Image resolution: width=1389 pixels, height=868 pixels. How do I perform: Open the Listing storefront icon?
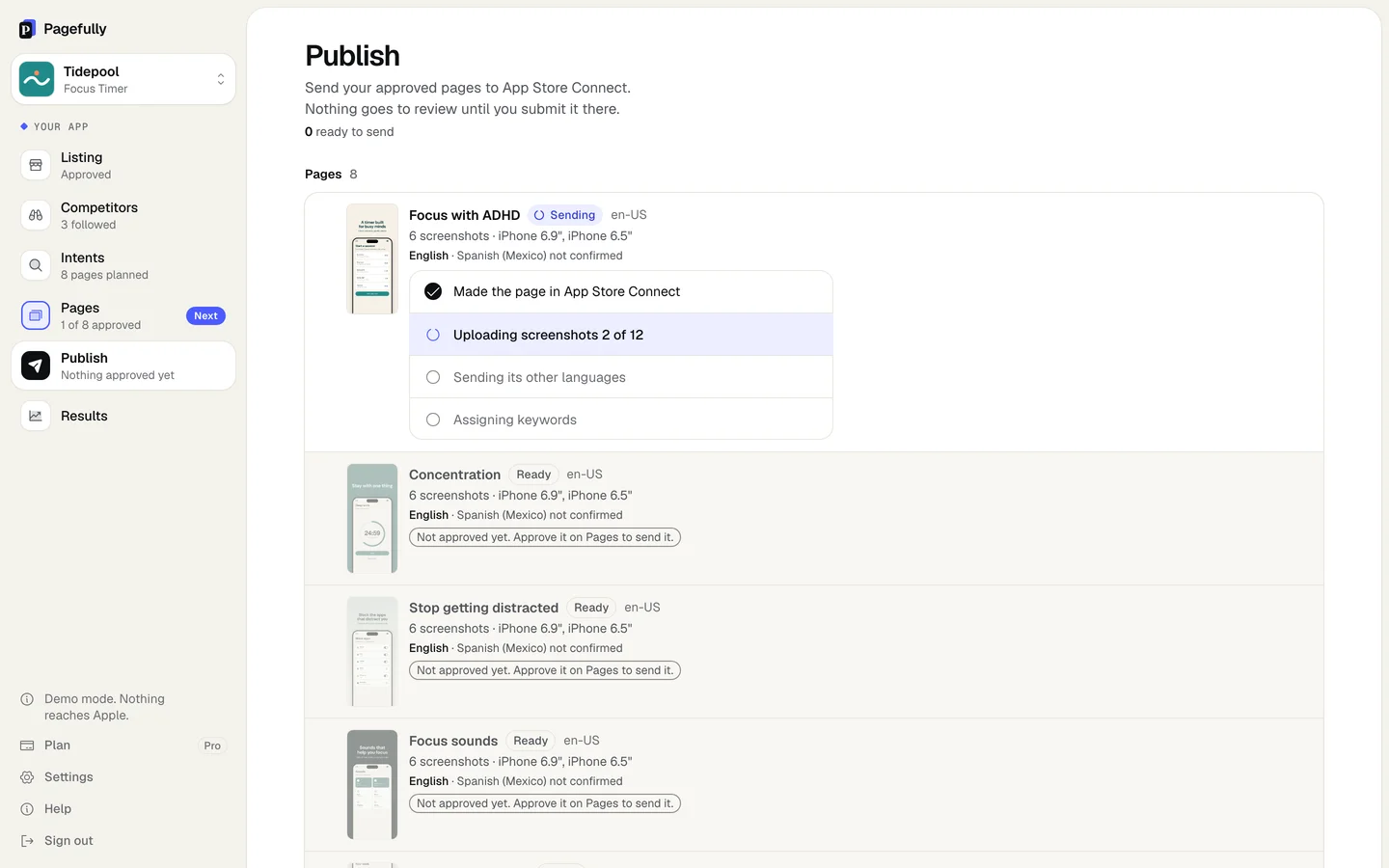click(36, 165)
